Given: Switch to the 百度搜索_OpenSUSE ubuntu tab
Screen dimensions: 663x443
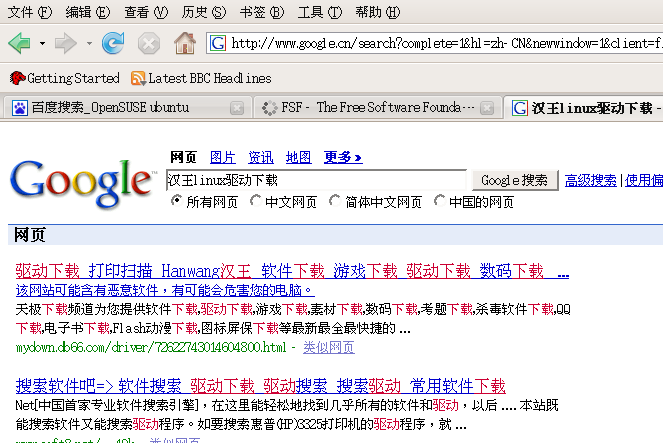Looking at the screenshot, I should (x=127, y=108).
